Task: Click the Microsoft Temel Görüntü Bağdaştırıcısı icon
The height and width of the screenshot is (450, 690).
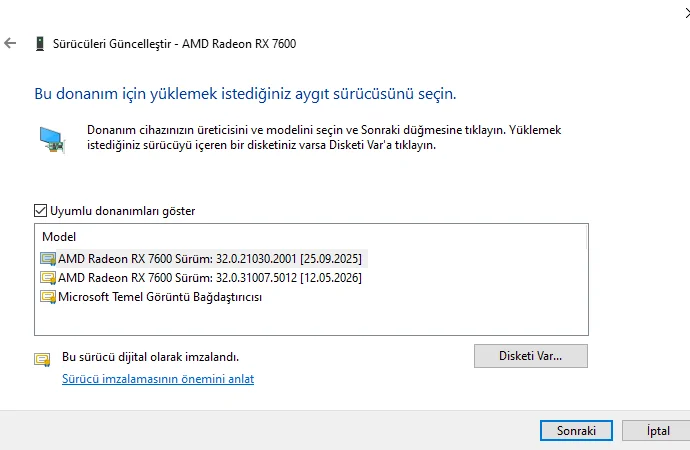Action: point(48,297)
